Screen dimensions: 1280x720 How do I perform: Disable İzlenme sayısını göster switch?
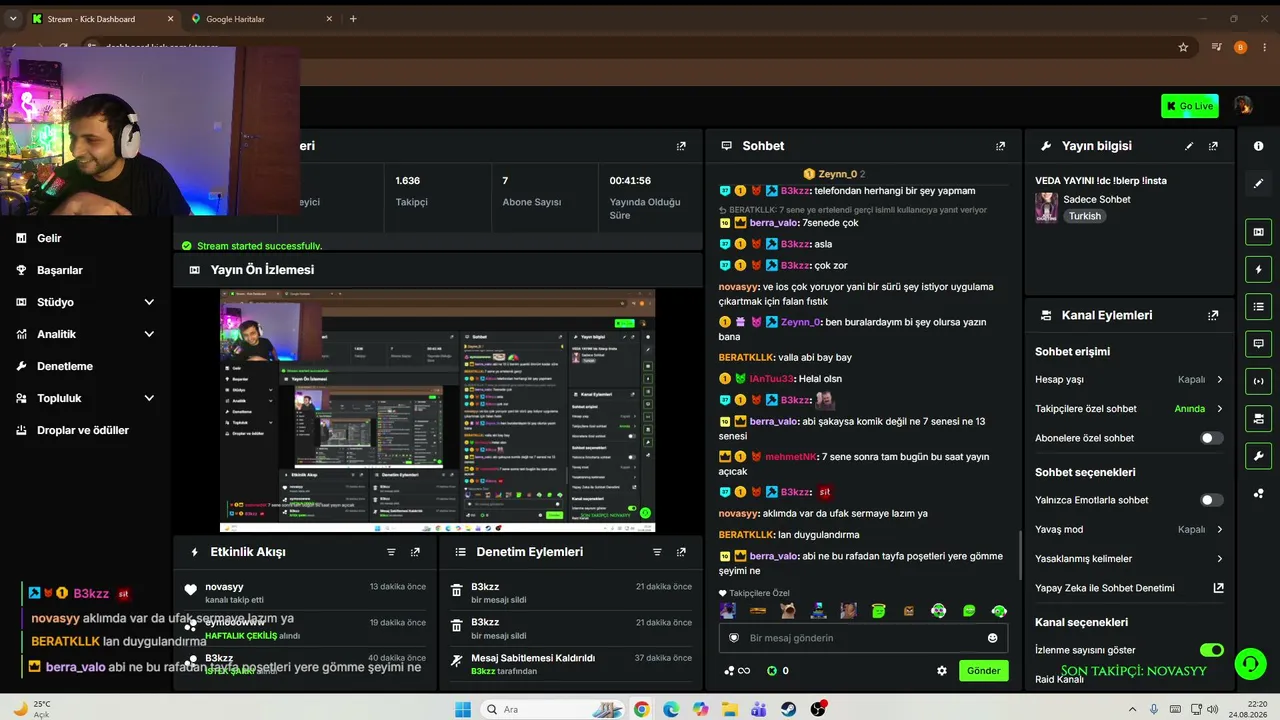[1211, 650]
